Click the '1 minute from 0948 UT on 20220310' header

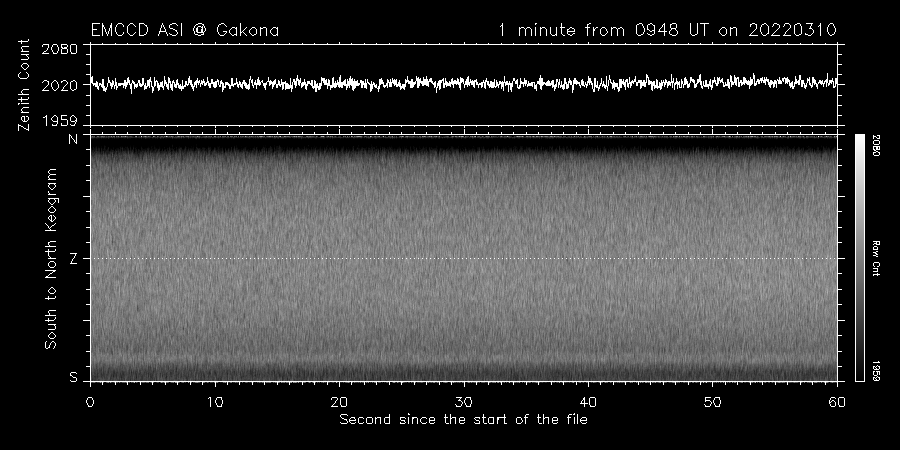click(x=668, y=30)
